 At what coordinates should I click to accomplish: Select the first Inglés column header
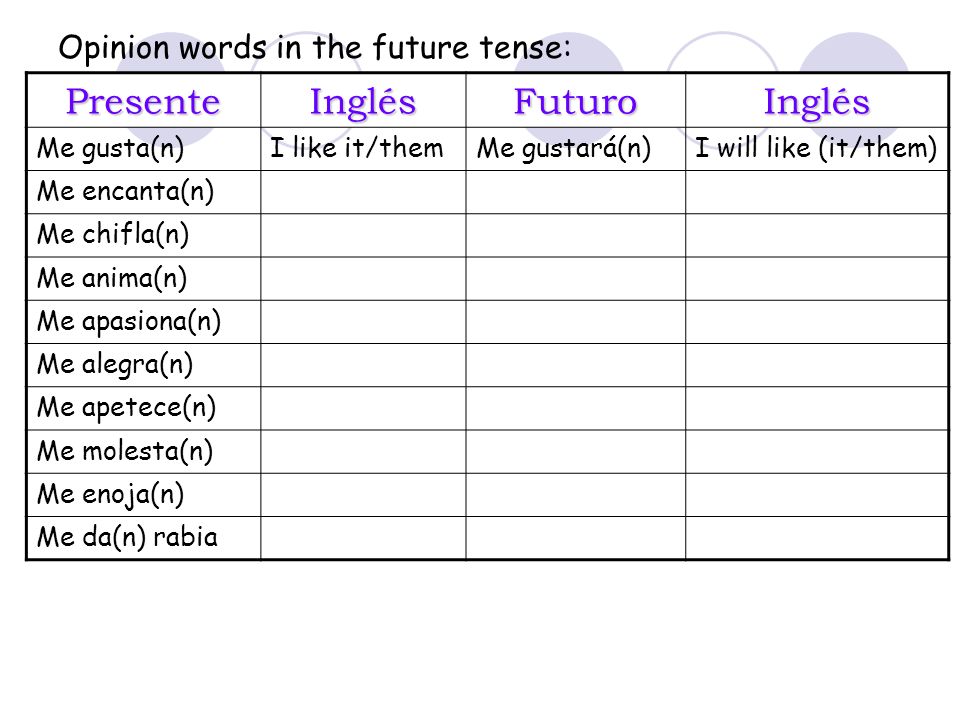coord(363,100)
